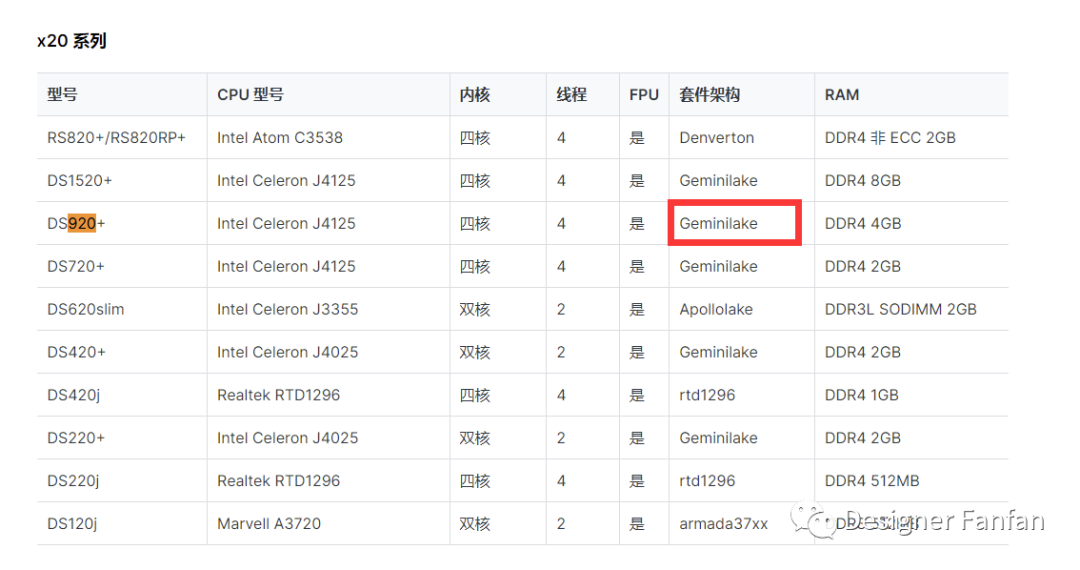This screenshot has height=570, width=1080.
Task: Click the DS620slim model cell
Action: pyautogui.click(x=86, y=309)
